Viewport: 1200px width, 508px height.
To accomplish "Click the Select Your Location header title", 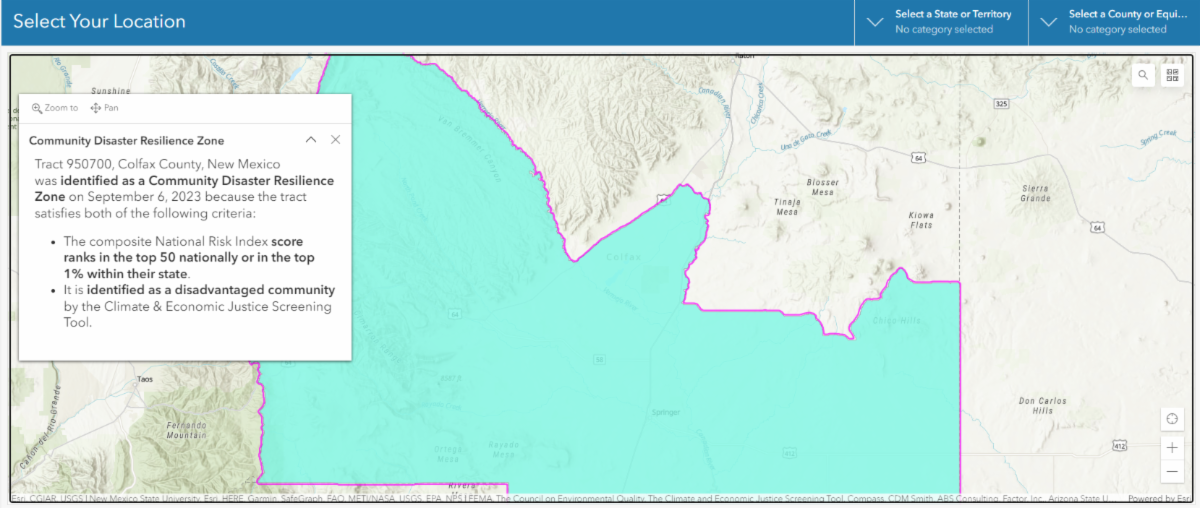I will (x=99, y=22).
